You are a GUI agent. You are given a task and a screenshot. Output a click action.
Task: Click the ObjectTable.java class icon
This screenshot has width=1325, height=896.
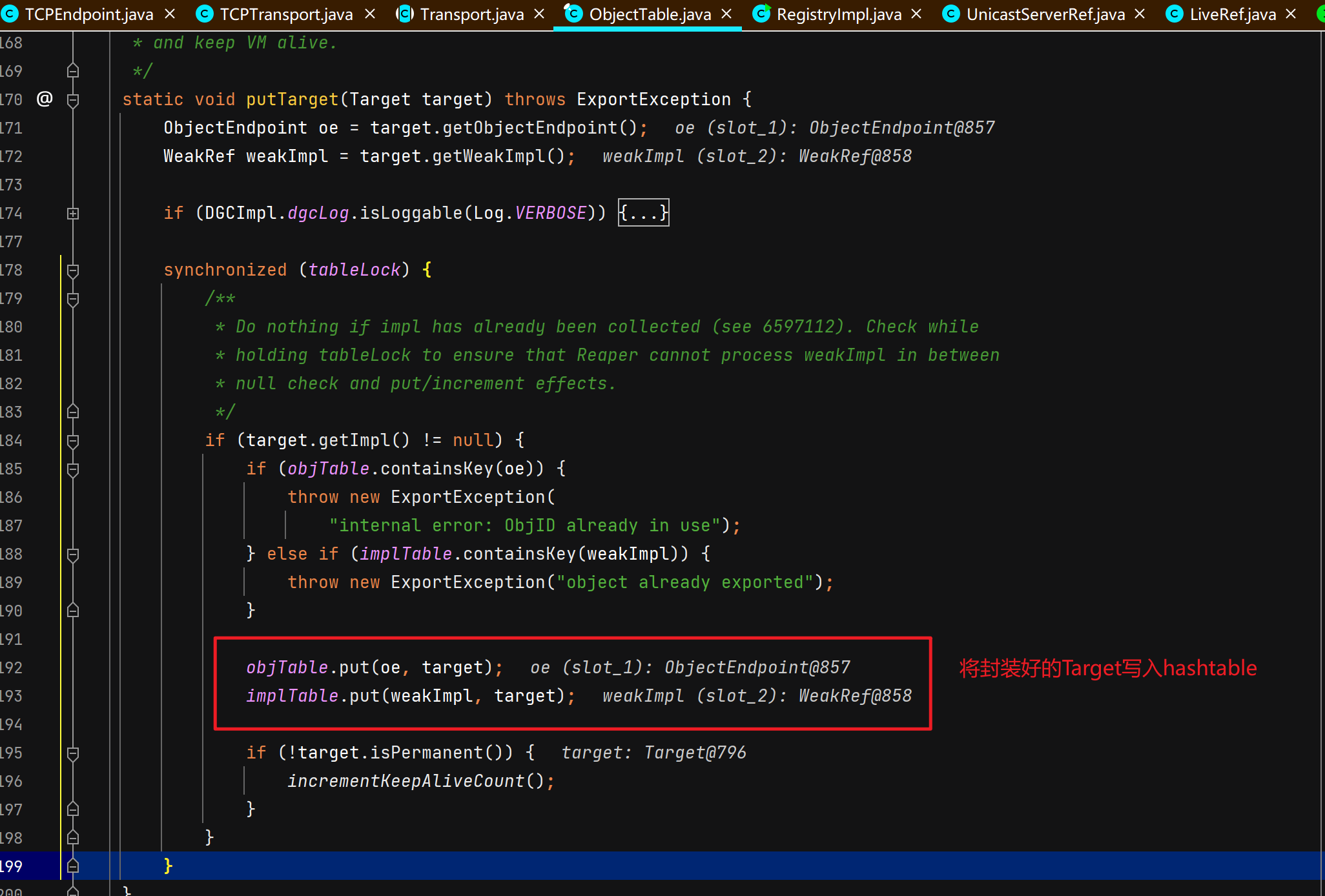[573, 14]
